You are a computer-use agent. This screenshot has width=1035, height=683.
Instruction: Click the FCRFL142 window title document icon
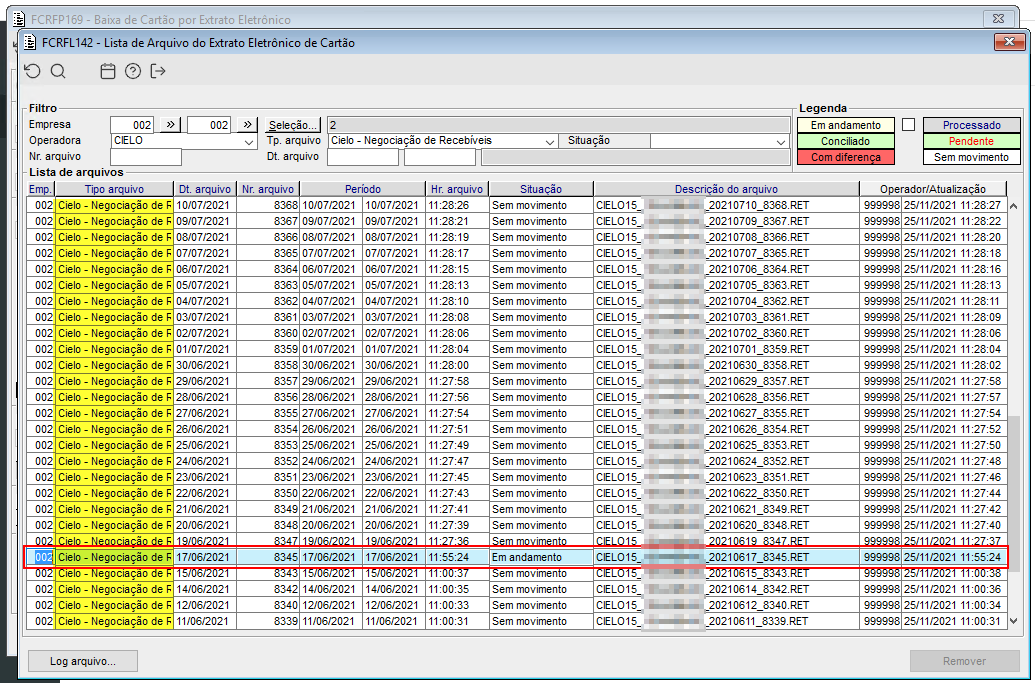click(30, 43)
